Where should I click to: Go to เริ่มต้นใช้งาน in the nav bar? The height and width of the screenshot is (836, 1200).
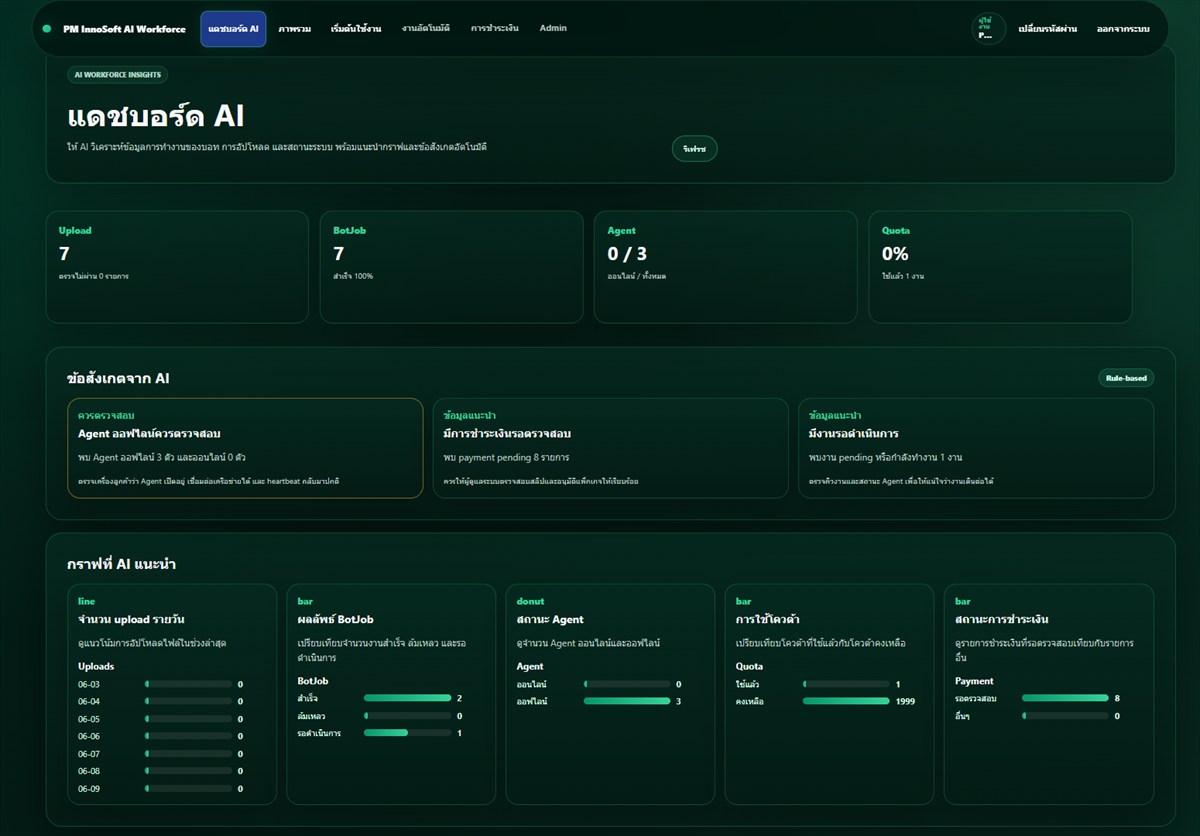point(356,29)
